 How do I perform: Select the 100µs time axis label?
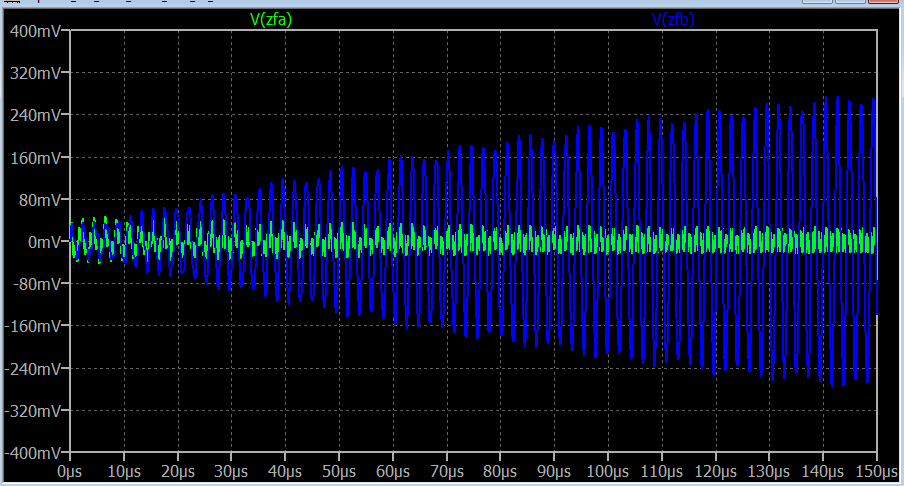point(608,470)
